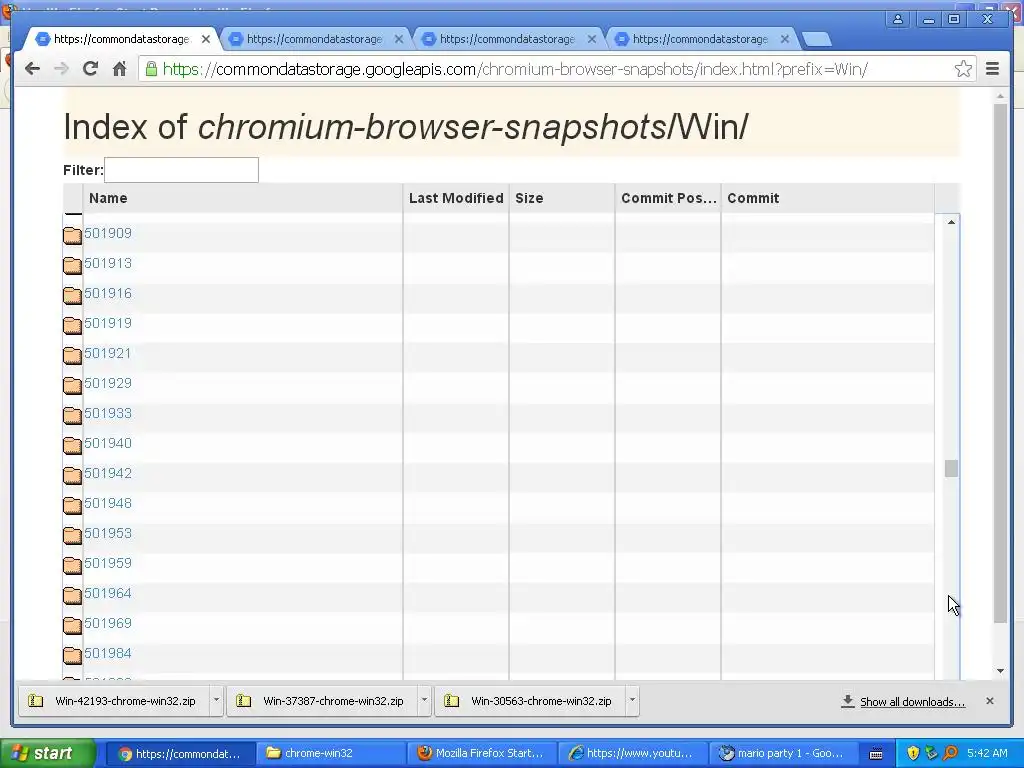Go back with the browser back arrow
The width and height of the screenshot is (1024, 768).
pyautogui.click(x=32, y=69)
